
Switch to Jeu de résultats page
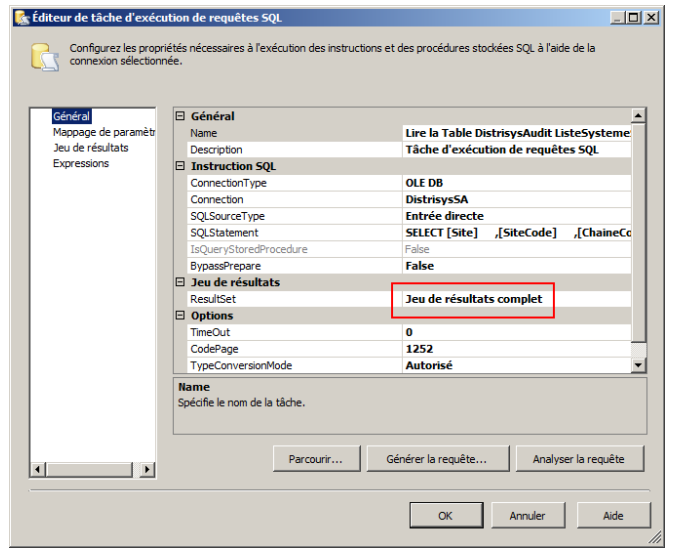point(90,148)
